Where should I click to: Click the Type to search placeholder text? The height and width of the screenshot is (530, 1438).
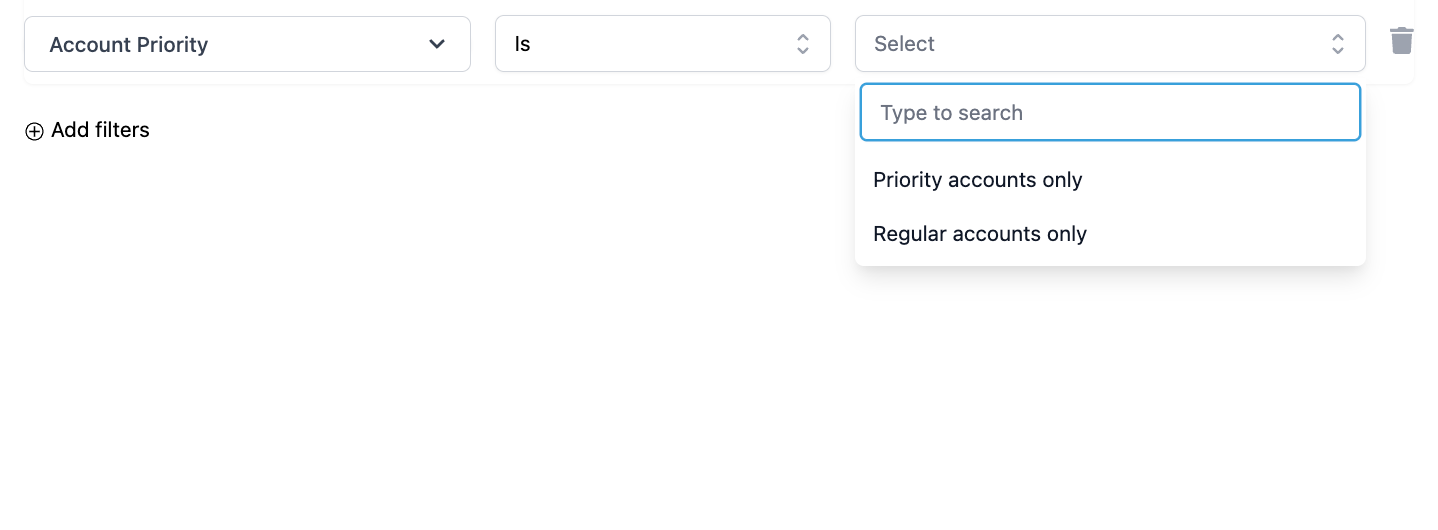coord(951,113)
